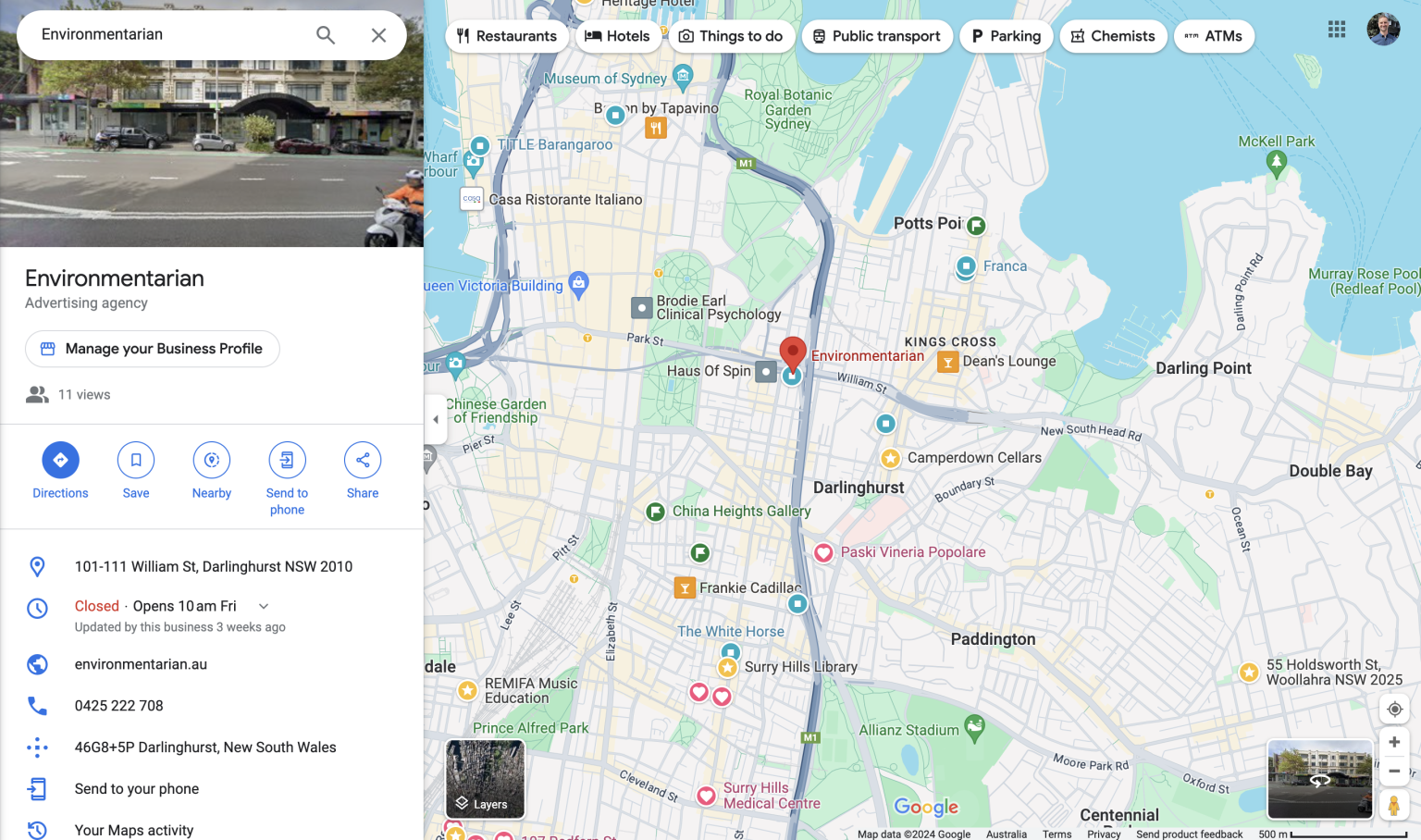1421x840 pixels.
Task: Select the Chemists category
Action: click(1113, 36)
